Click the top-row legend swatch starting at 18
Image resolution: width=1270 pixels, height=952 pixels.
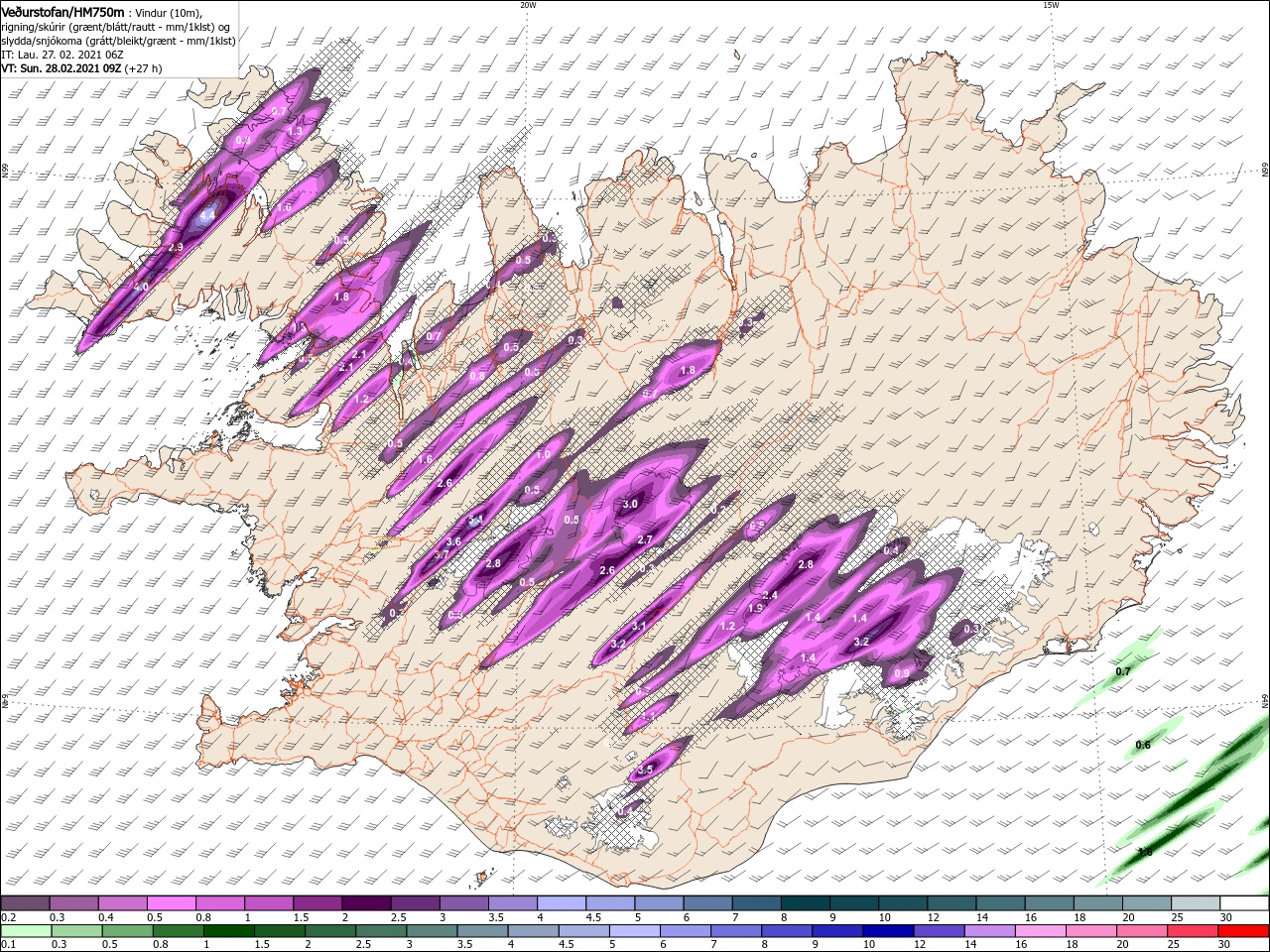coord(1097,903)
